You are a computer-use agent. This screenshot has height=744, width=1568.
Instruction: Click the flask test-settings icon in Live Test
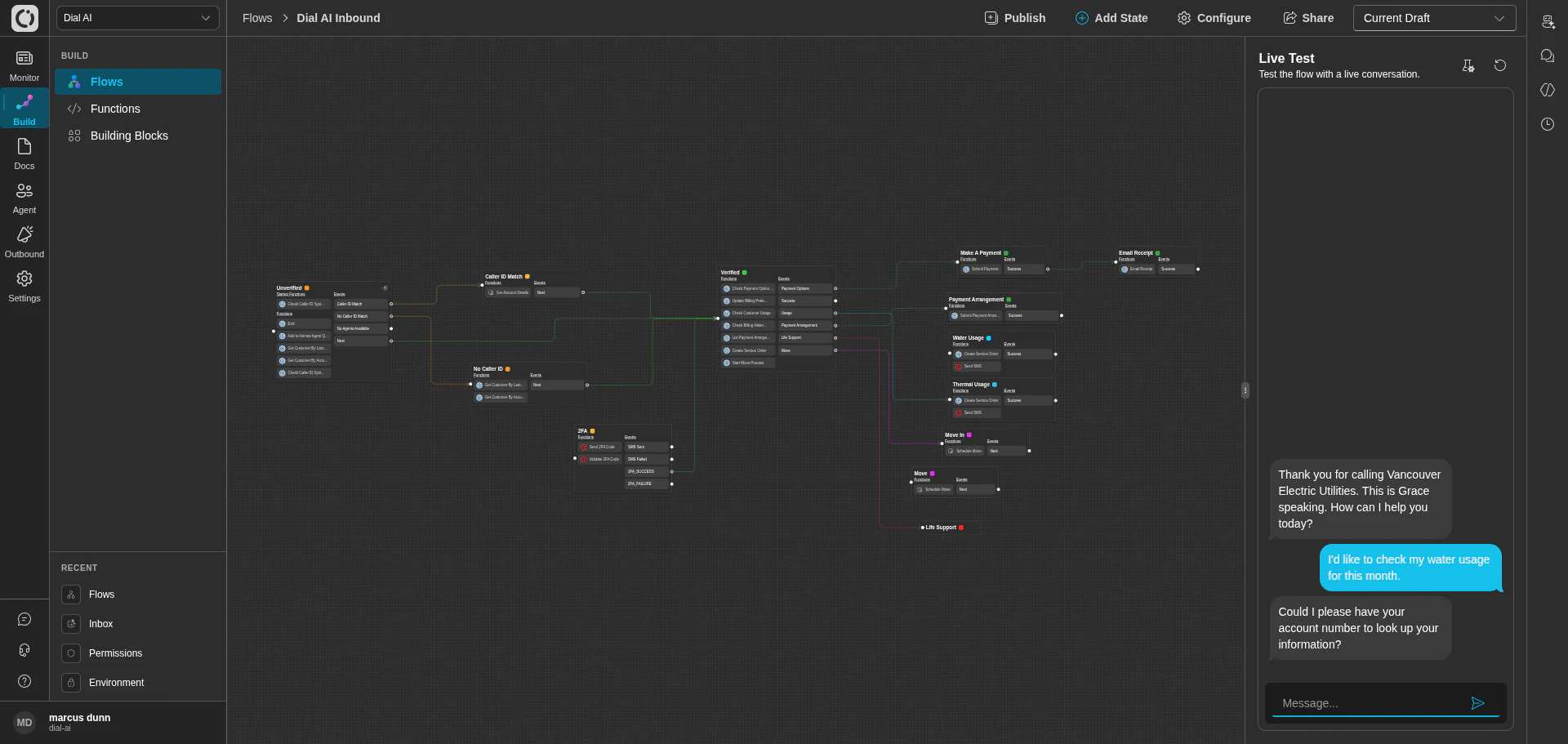coord(1468,66)
